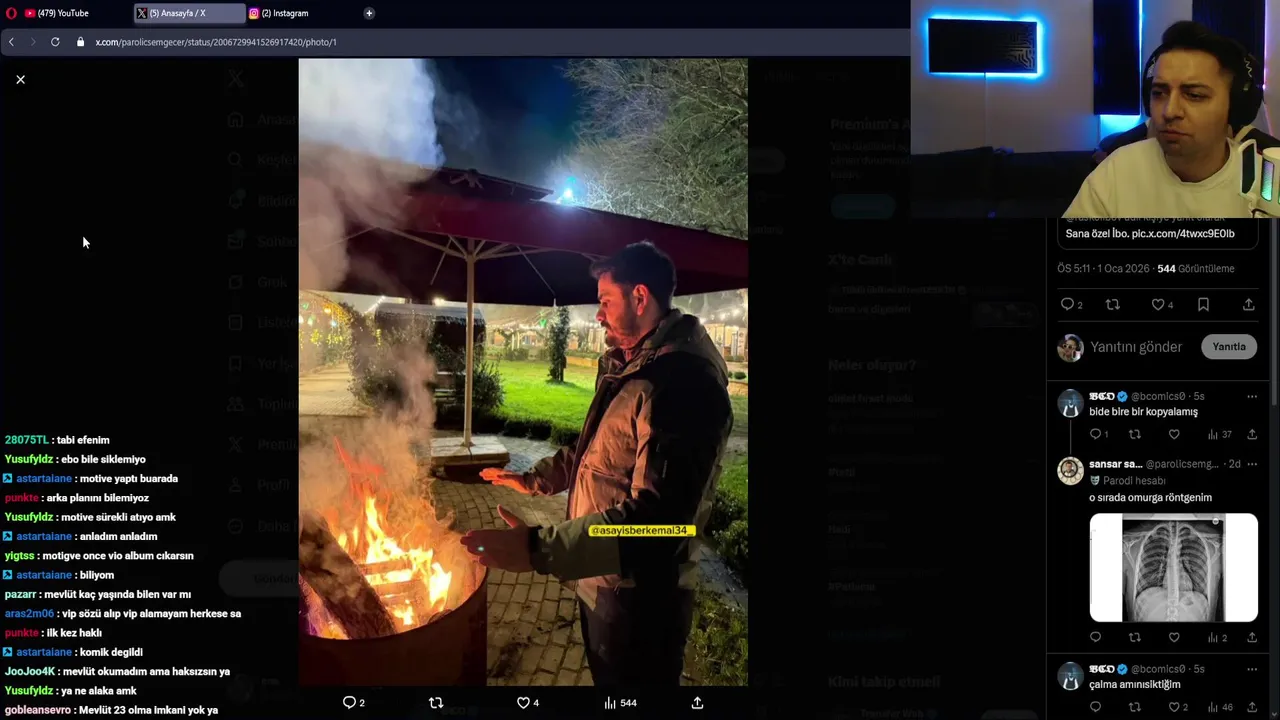The height and width of the screenshot is (720, 1280).
Task: Share the main post from side panel
Action: (x=1249, y=304)
